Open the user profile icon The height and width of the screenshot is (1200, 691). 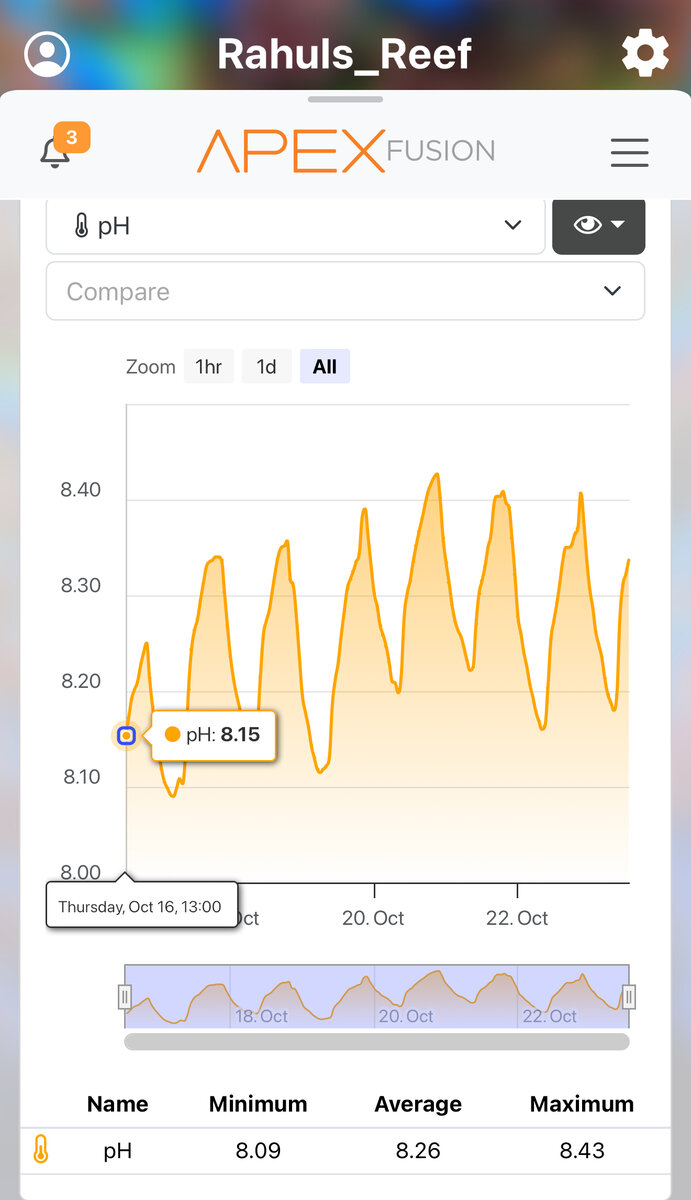47,54
